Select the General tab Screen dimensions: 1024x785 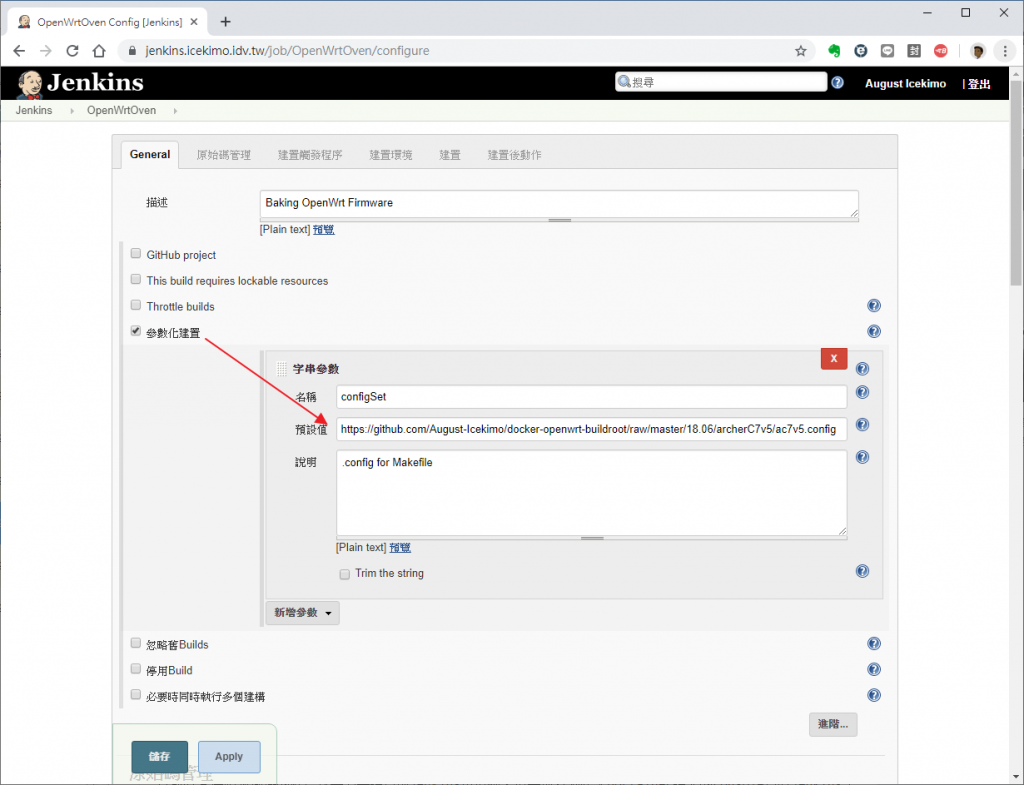(150, 155)
